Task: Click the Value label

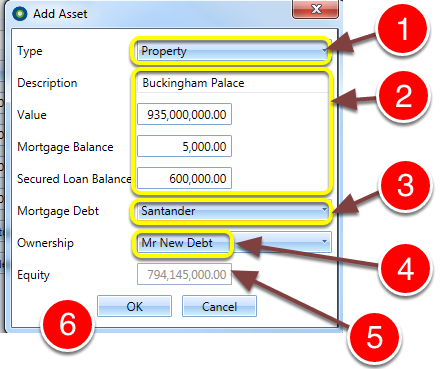Action: [x=32, y=115]
